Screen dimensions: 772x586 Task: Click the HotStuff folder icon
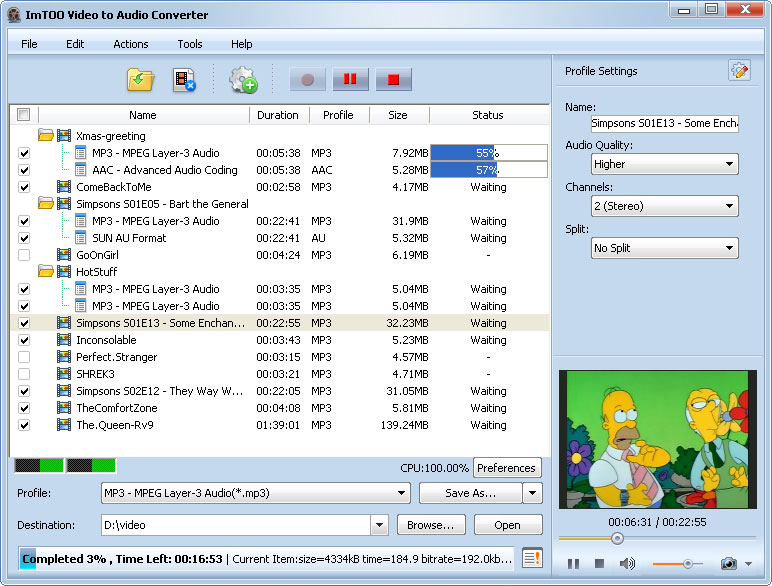46,271
